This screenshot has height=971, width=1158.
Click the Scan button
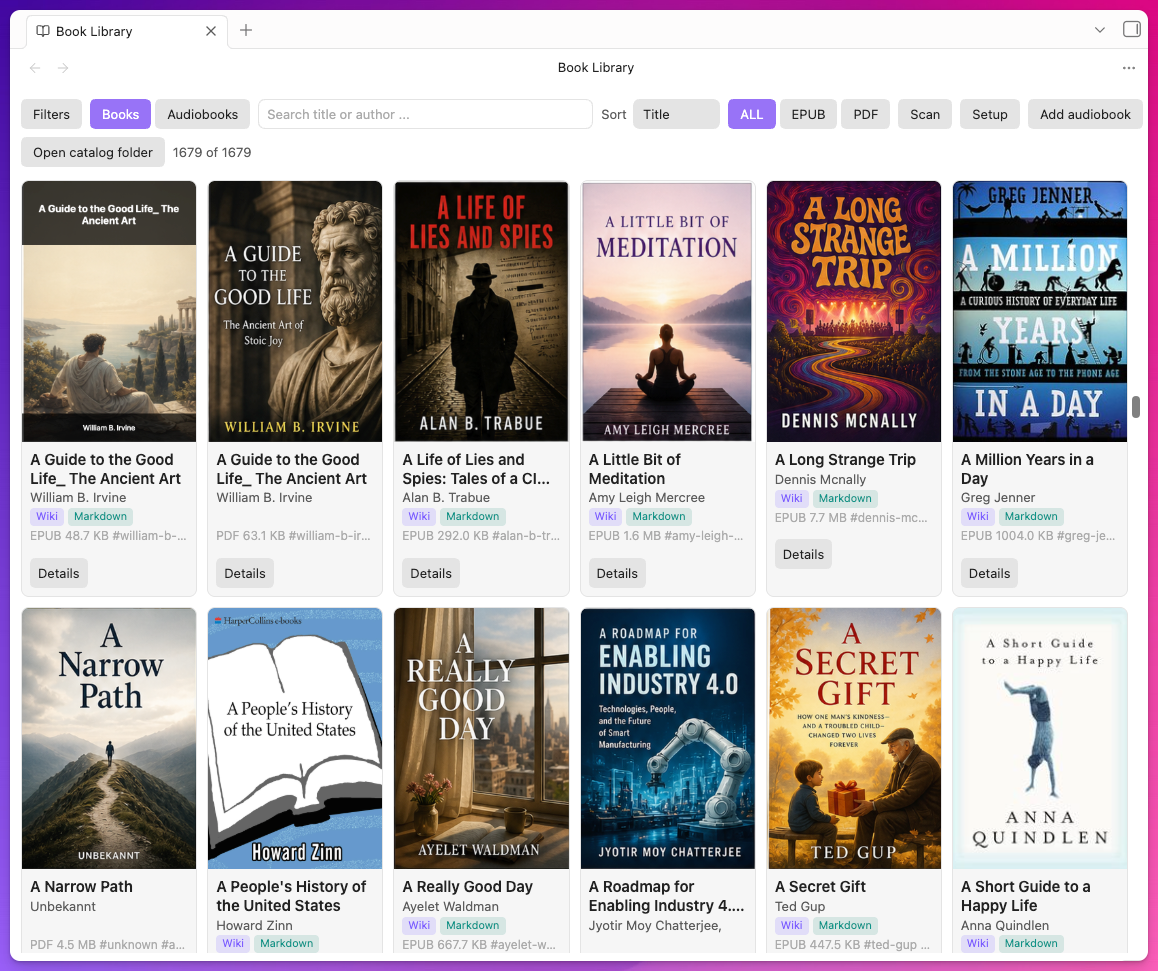(x=925, y=114)
